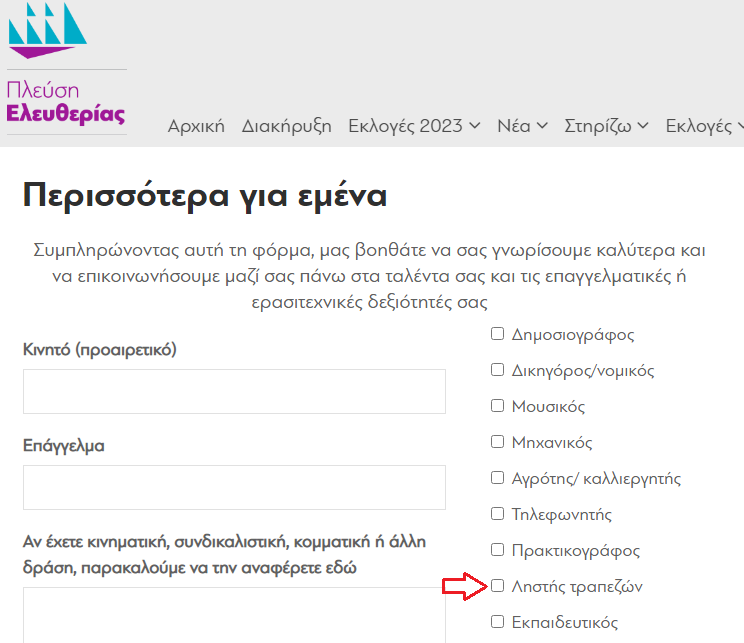Enable the Μηχανικός checkbox

[x=497, y=442]
